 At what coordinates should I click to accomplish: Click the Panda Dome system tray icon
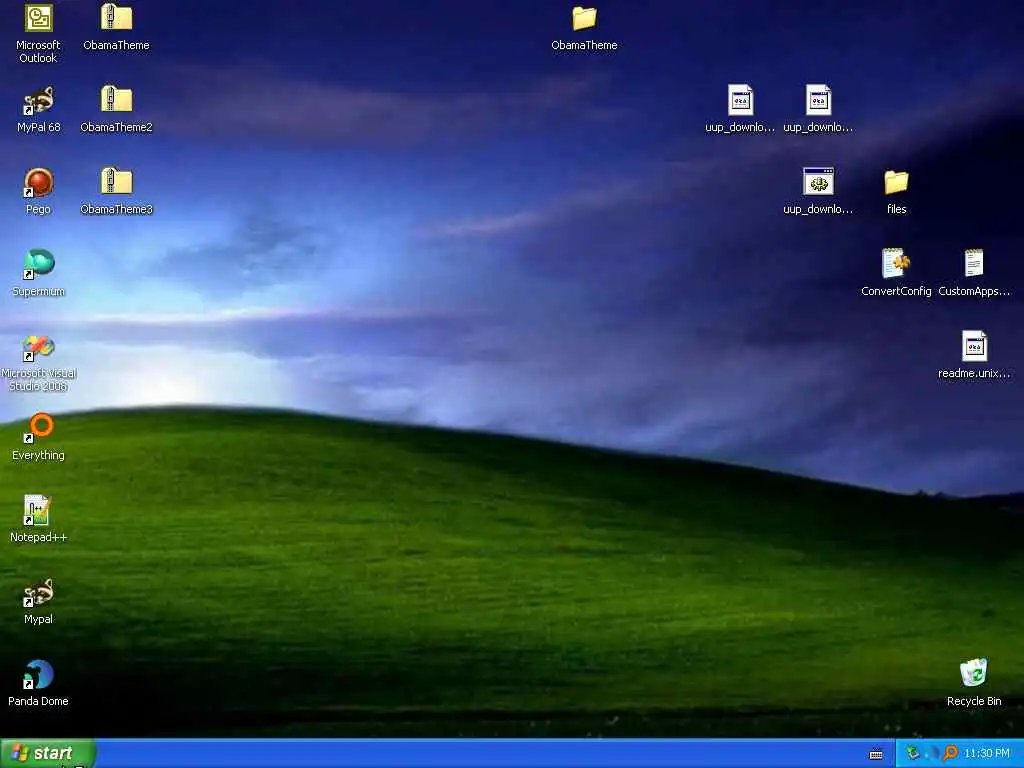(x=933, y=754)
